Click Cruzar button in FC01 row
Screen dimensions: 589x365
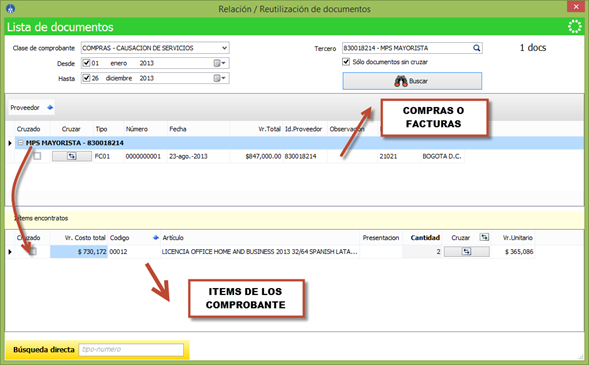point(71,156)
